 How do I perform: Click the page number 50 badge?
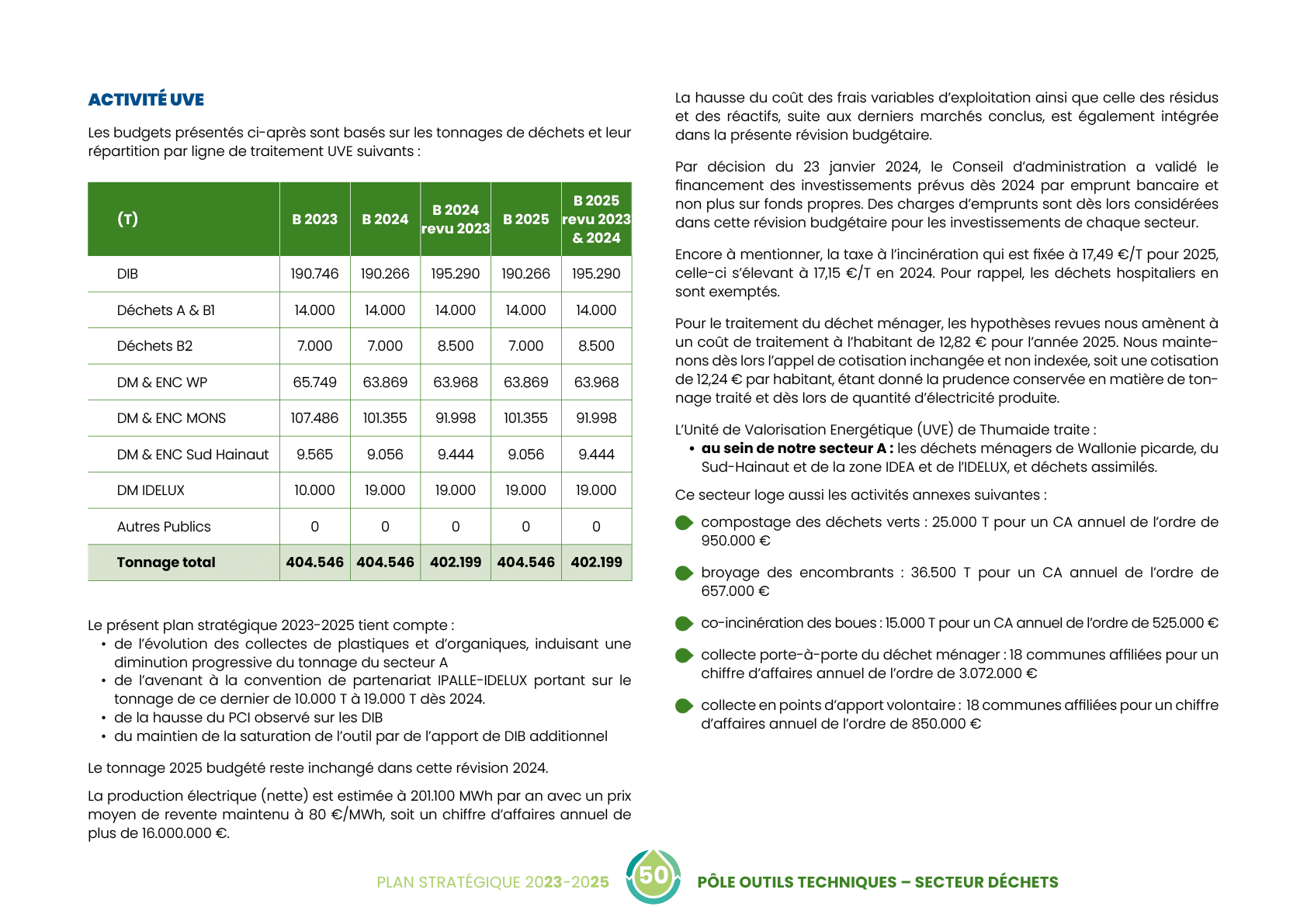pos(653,876)
